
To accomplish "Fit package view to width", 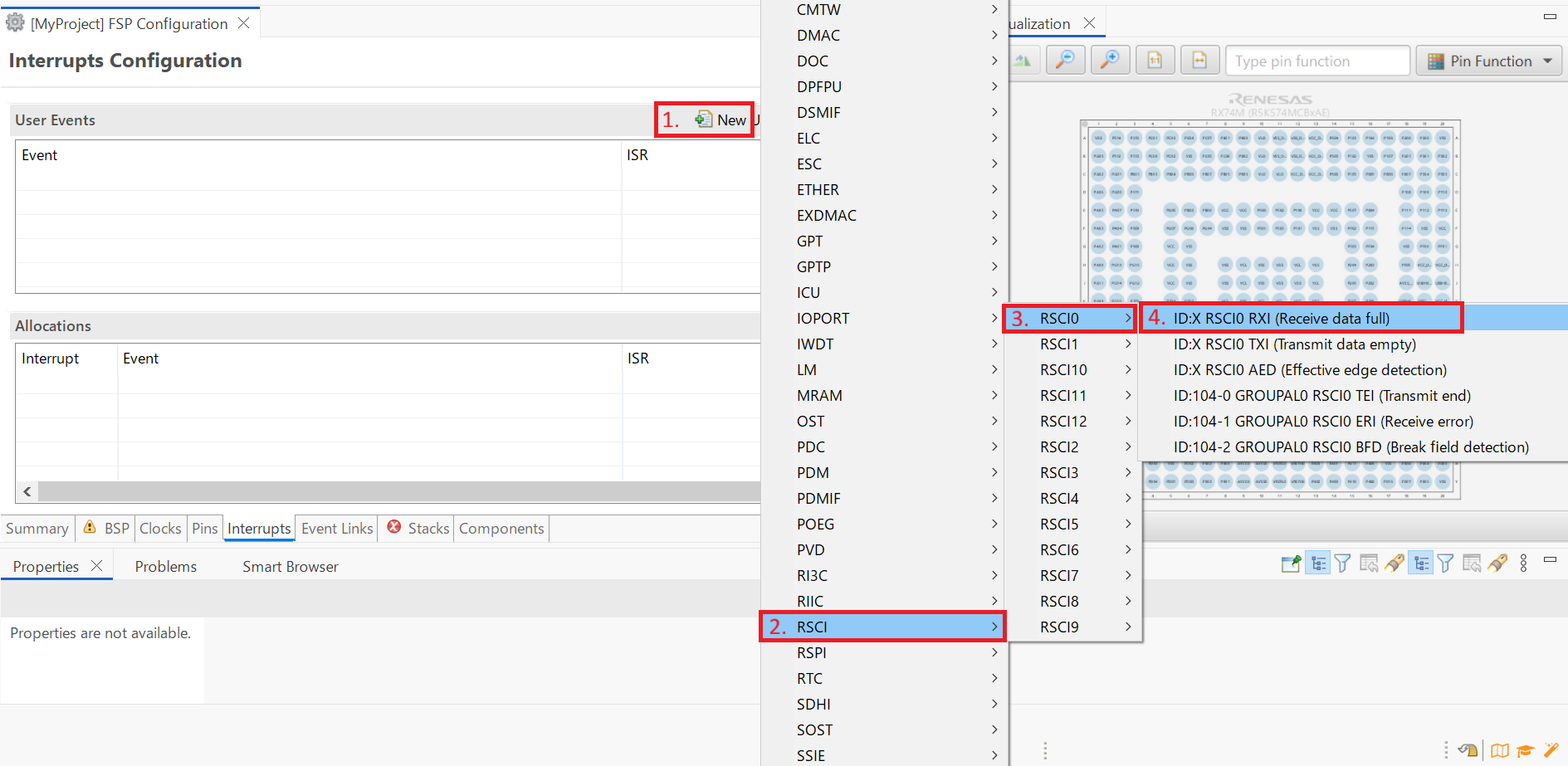I will tap(1199, 61).
